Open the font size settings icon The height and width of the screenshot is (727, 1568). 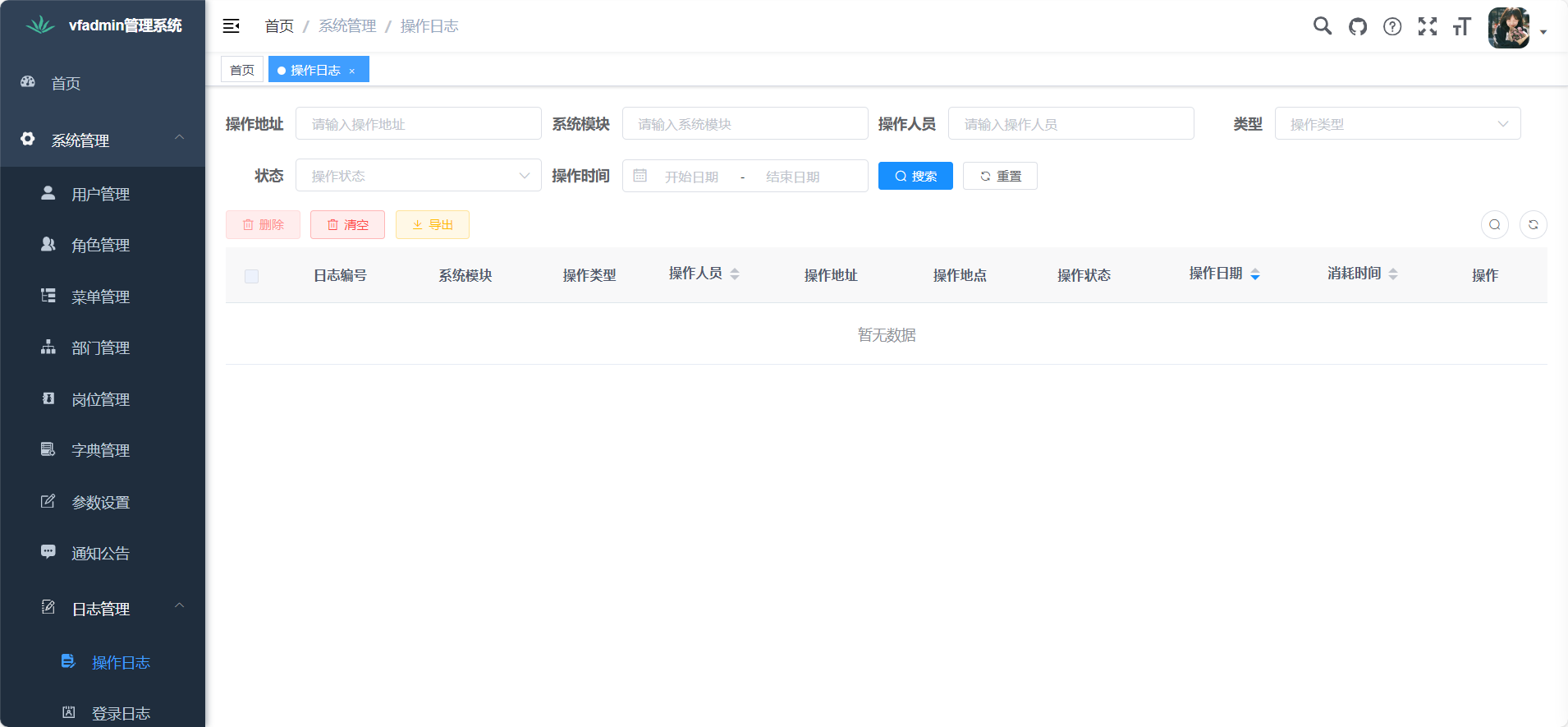(x=1461, y=26)
